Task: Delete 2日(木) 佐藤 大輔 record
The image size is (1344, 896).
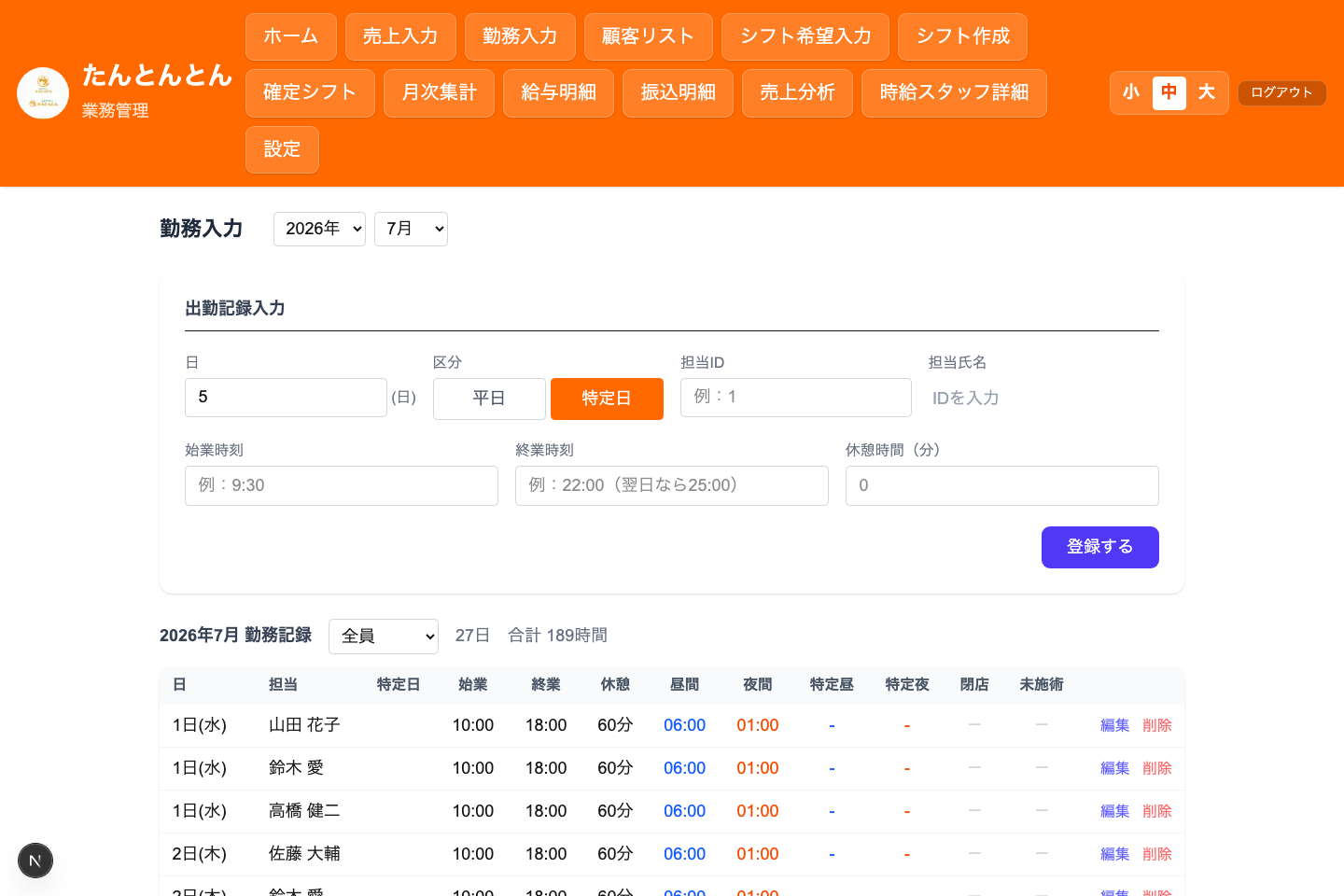Action: (x=1157, y=854)
